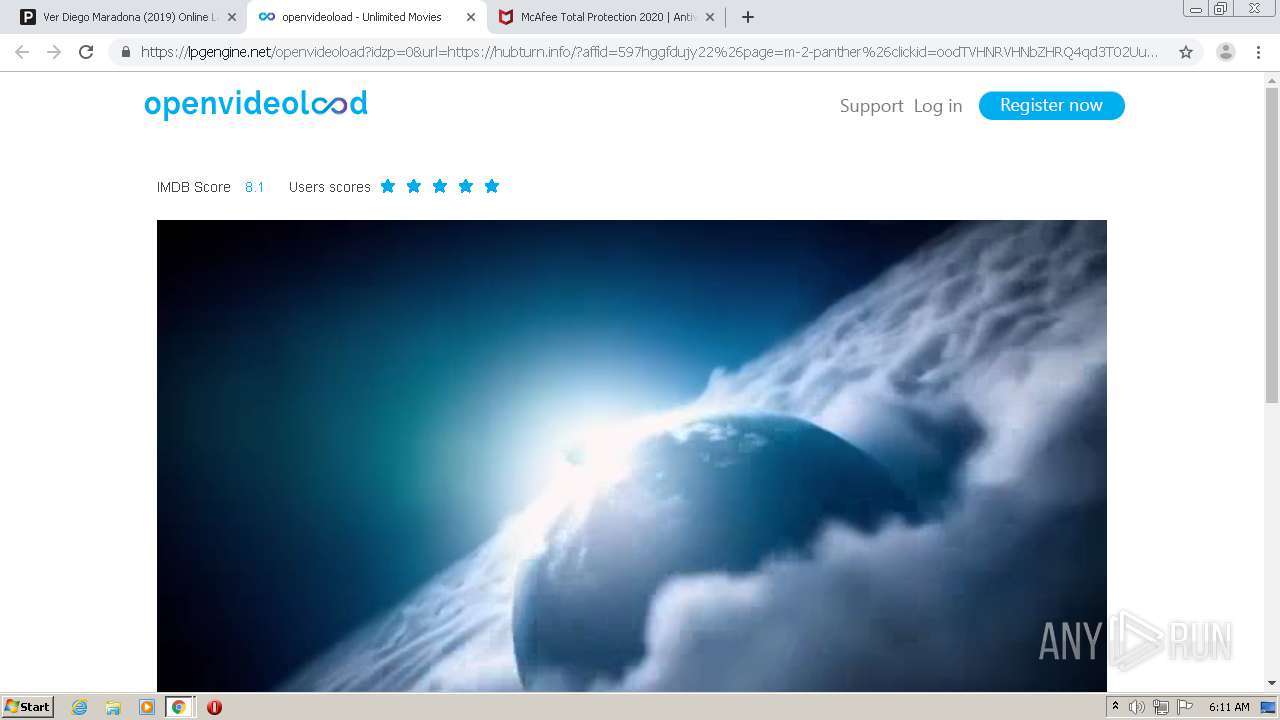Click scrollbar up arrow
This screenshot has height=720, width=1280.
tap(1272, 80)
